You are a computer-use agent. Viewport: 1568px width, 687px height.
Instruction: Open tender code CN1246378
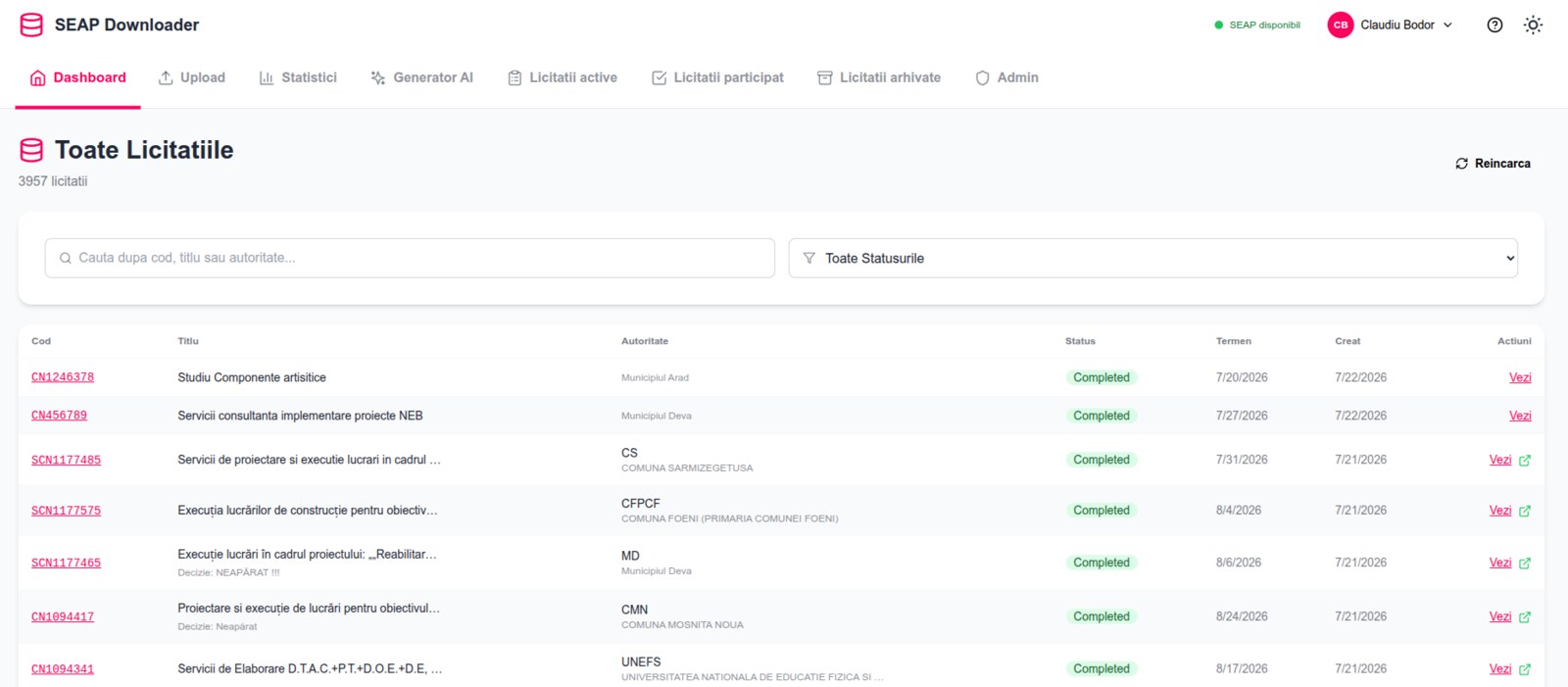click(x=63, y=377)
